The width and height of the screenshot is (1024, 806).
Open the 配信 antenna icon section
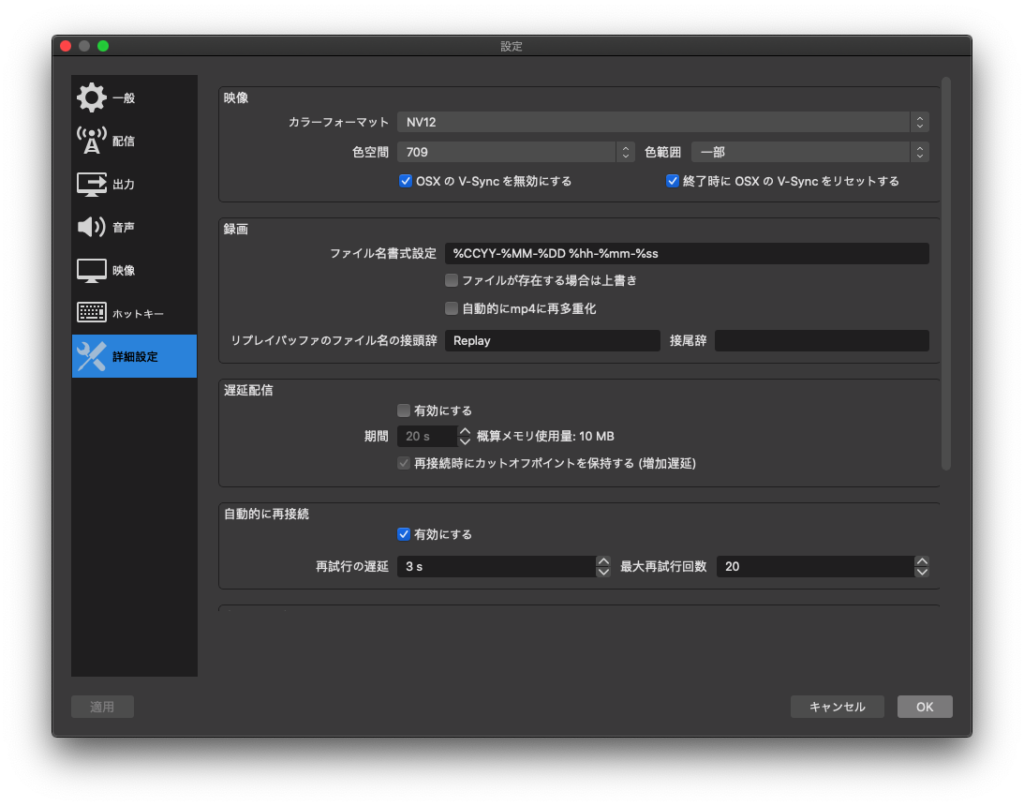tap(91, 140)
